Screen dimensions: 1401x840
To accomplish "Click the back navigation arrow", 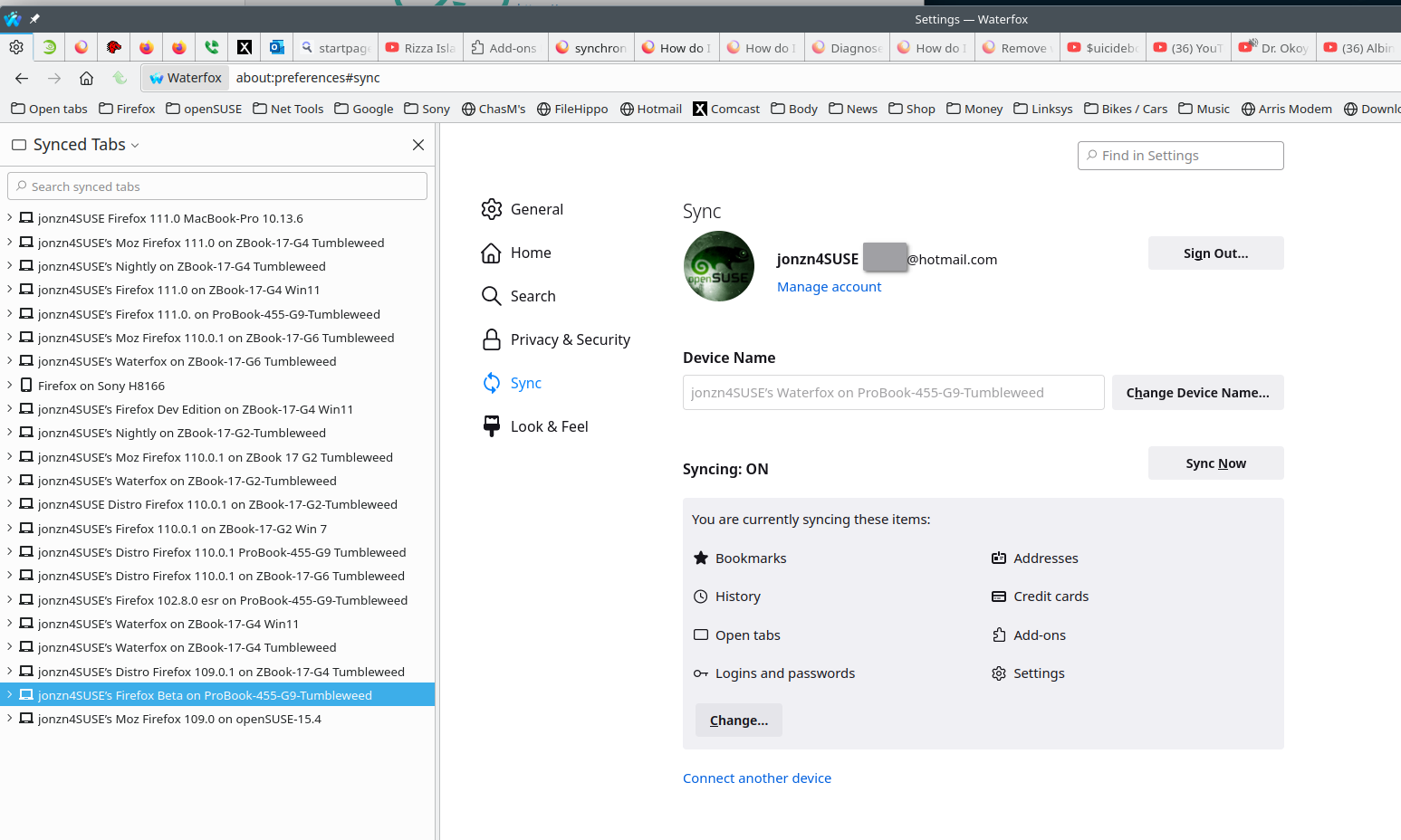I will click(22, 78).
